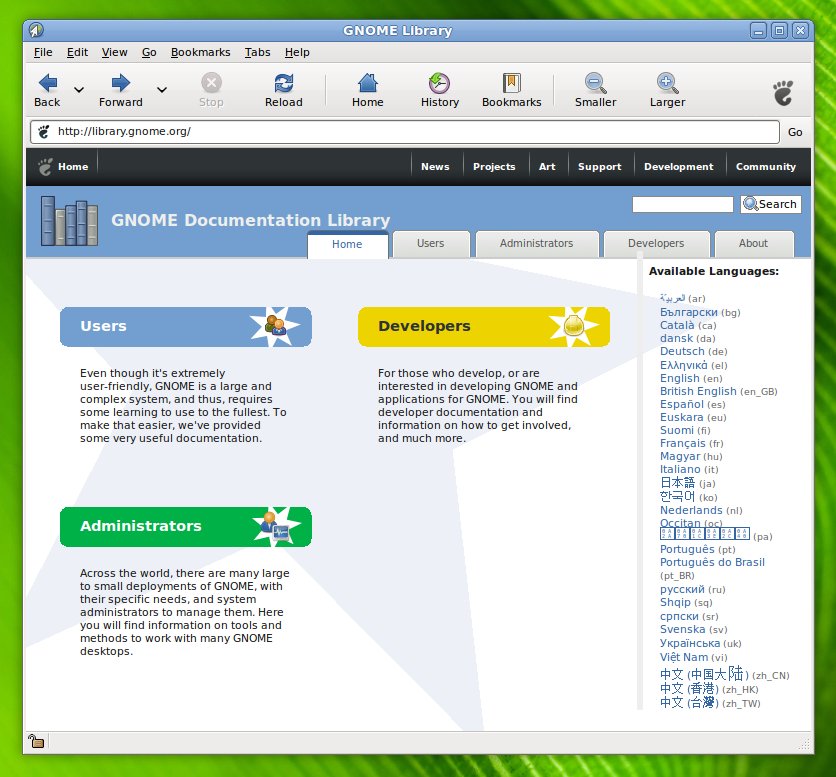Open the Go menu
Image resolution: width=836 pixels, height=777 pixels.
tap(149, 52)
